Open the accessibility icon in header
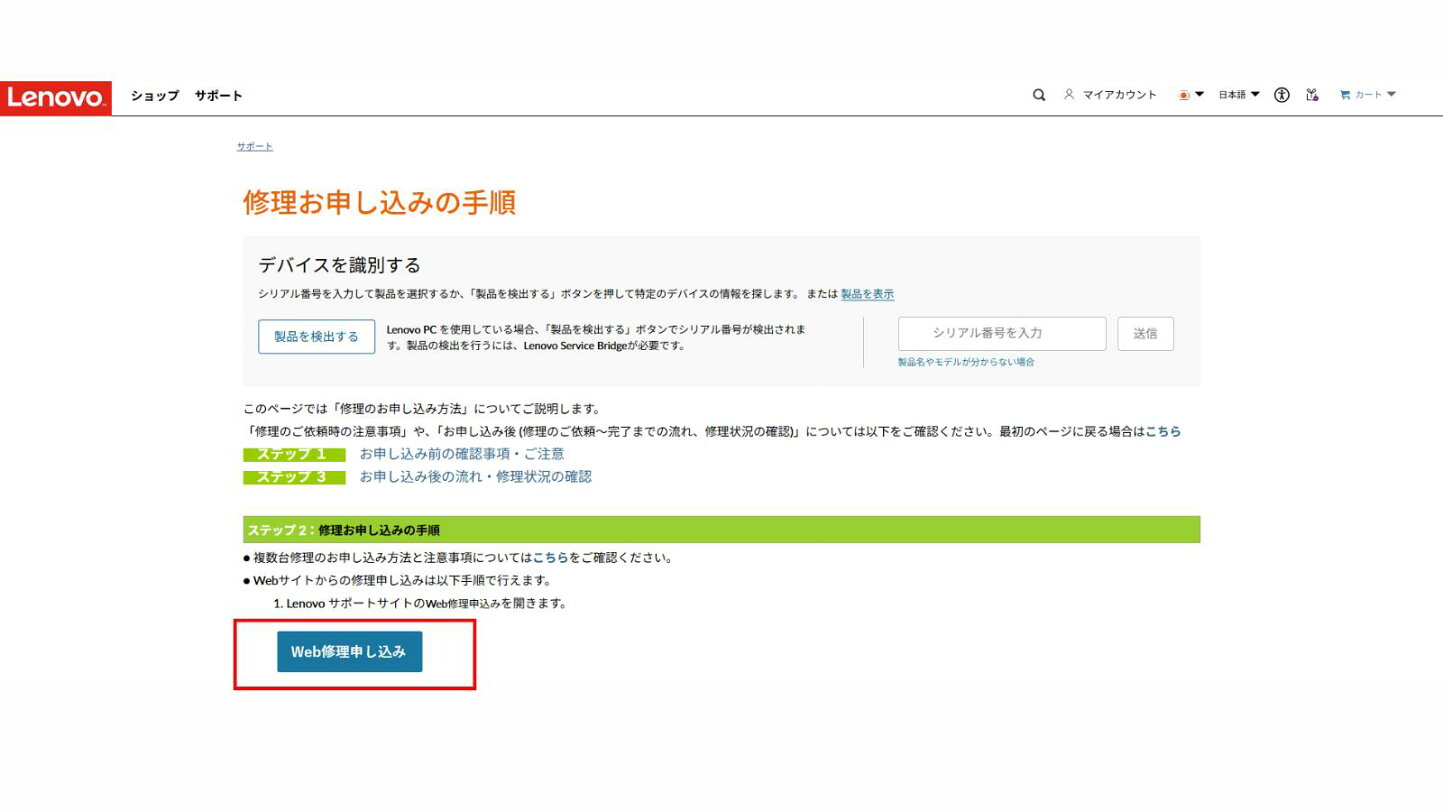This screenshot has width=1443, height=812. tap(1282, 95)
